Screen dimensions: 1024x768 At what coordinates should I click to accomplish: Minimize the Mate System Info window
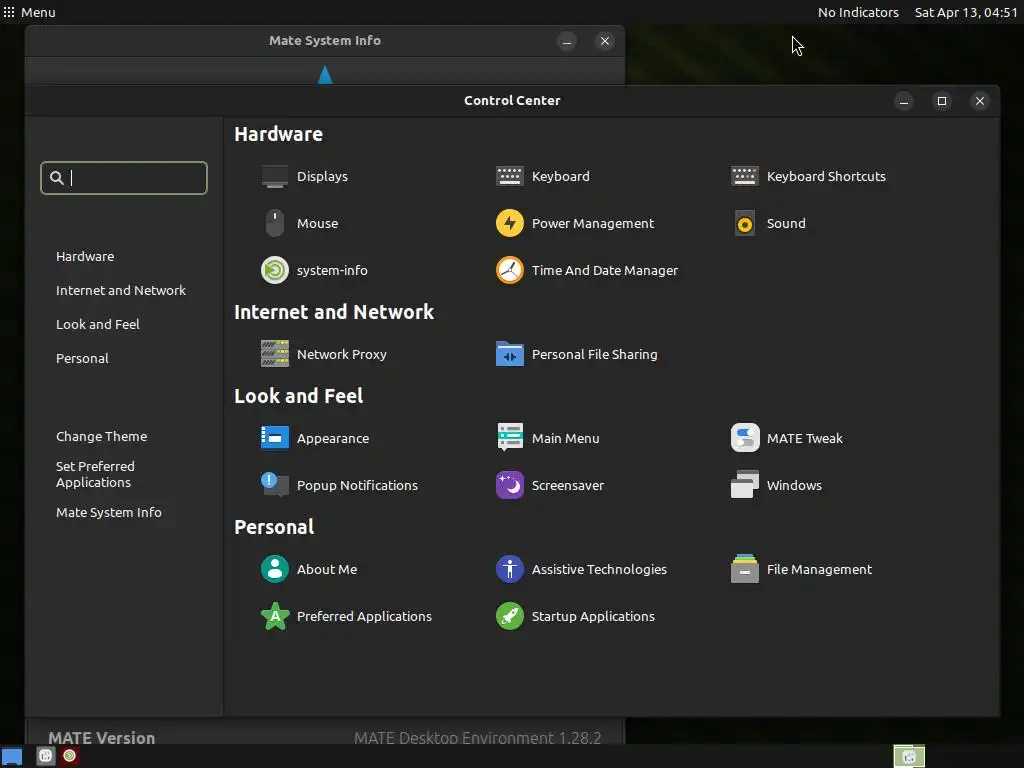coord(567,41)
